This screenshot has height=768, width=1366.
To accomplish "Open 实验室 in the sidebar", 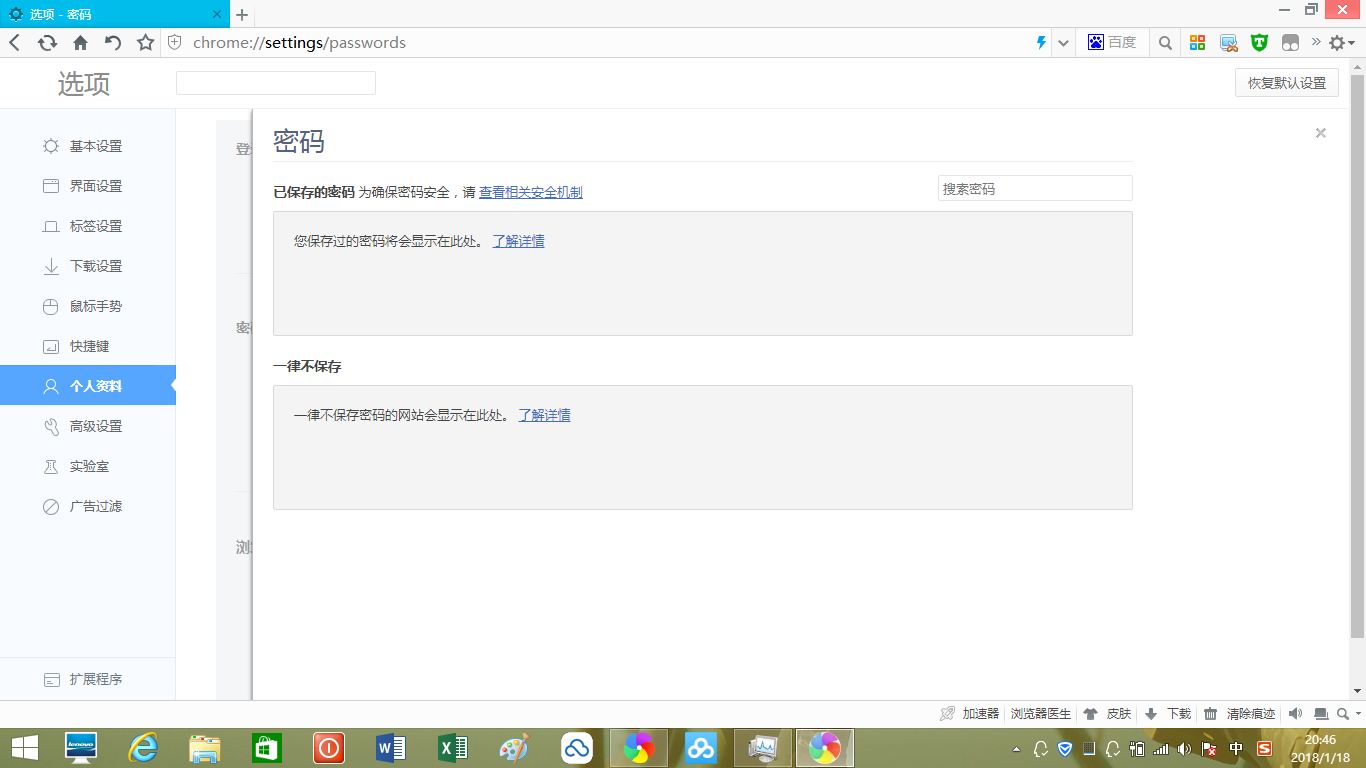I will click(x=88, y=466).
